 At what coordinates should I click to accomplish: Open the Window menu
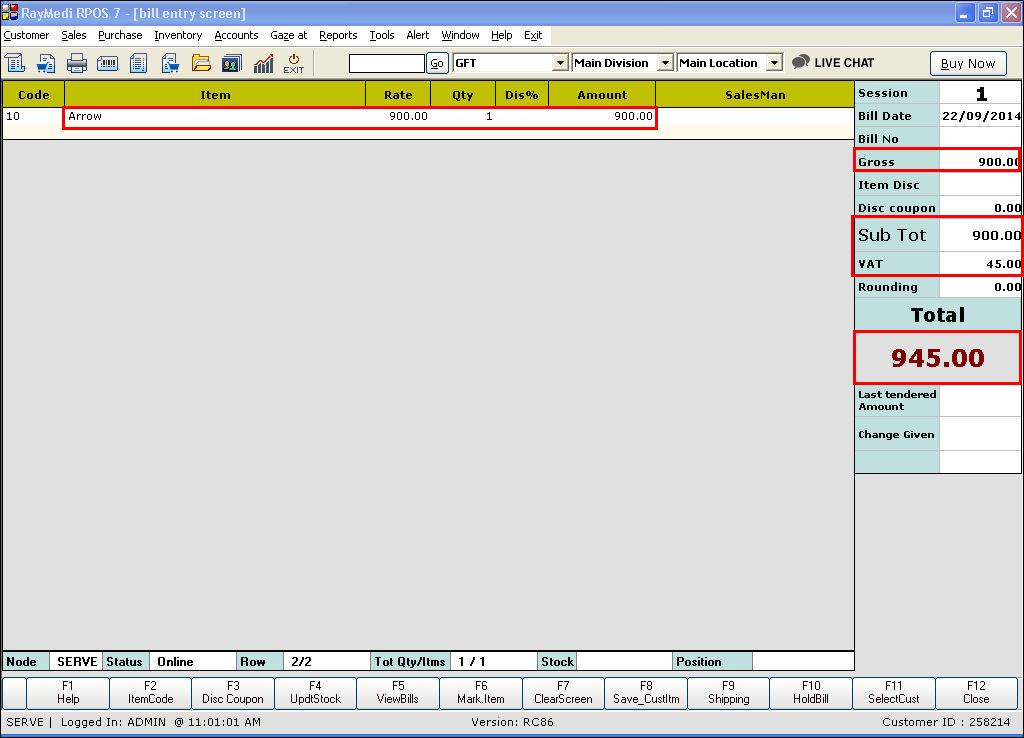(460, 35)
